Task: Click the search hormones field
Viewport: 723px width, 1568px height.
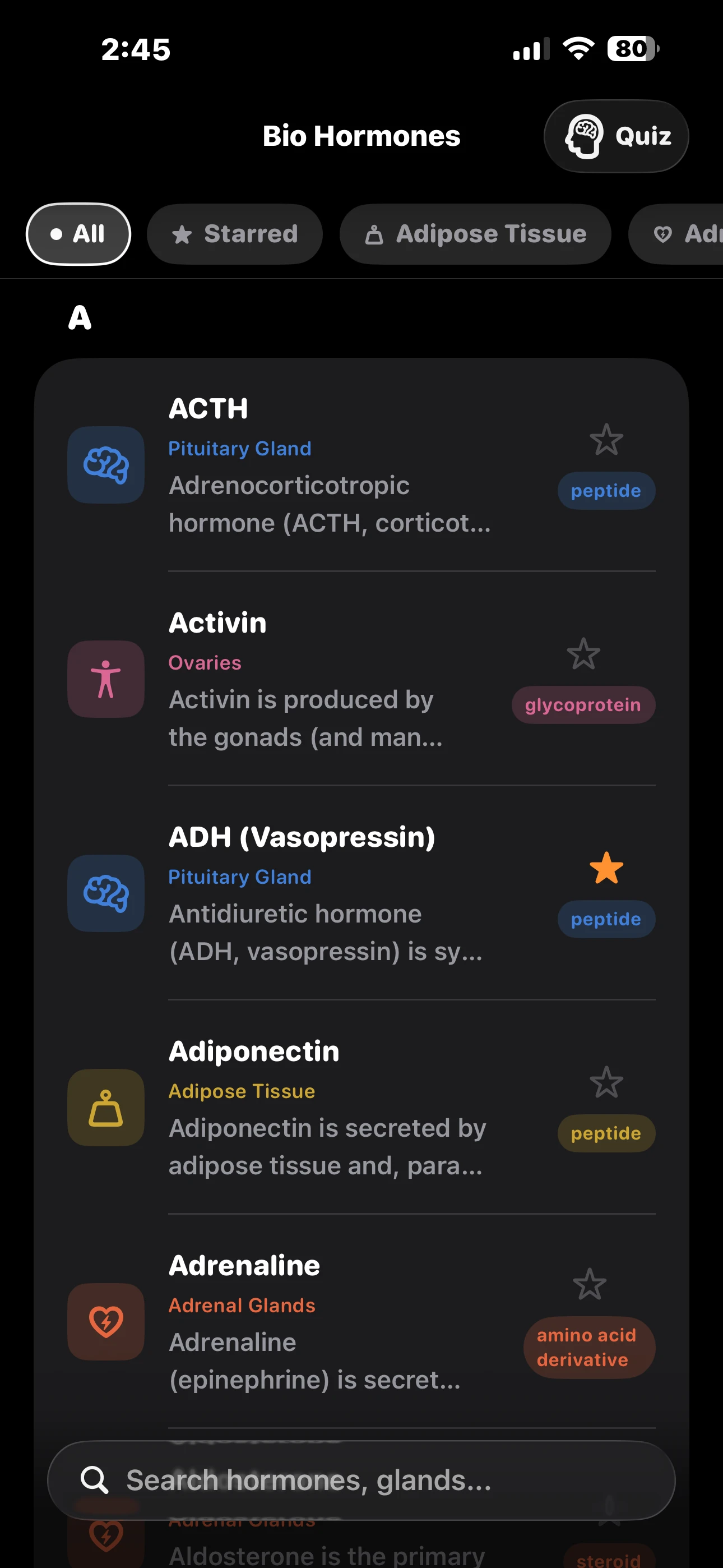Action: pos(361,1482)
